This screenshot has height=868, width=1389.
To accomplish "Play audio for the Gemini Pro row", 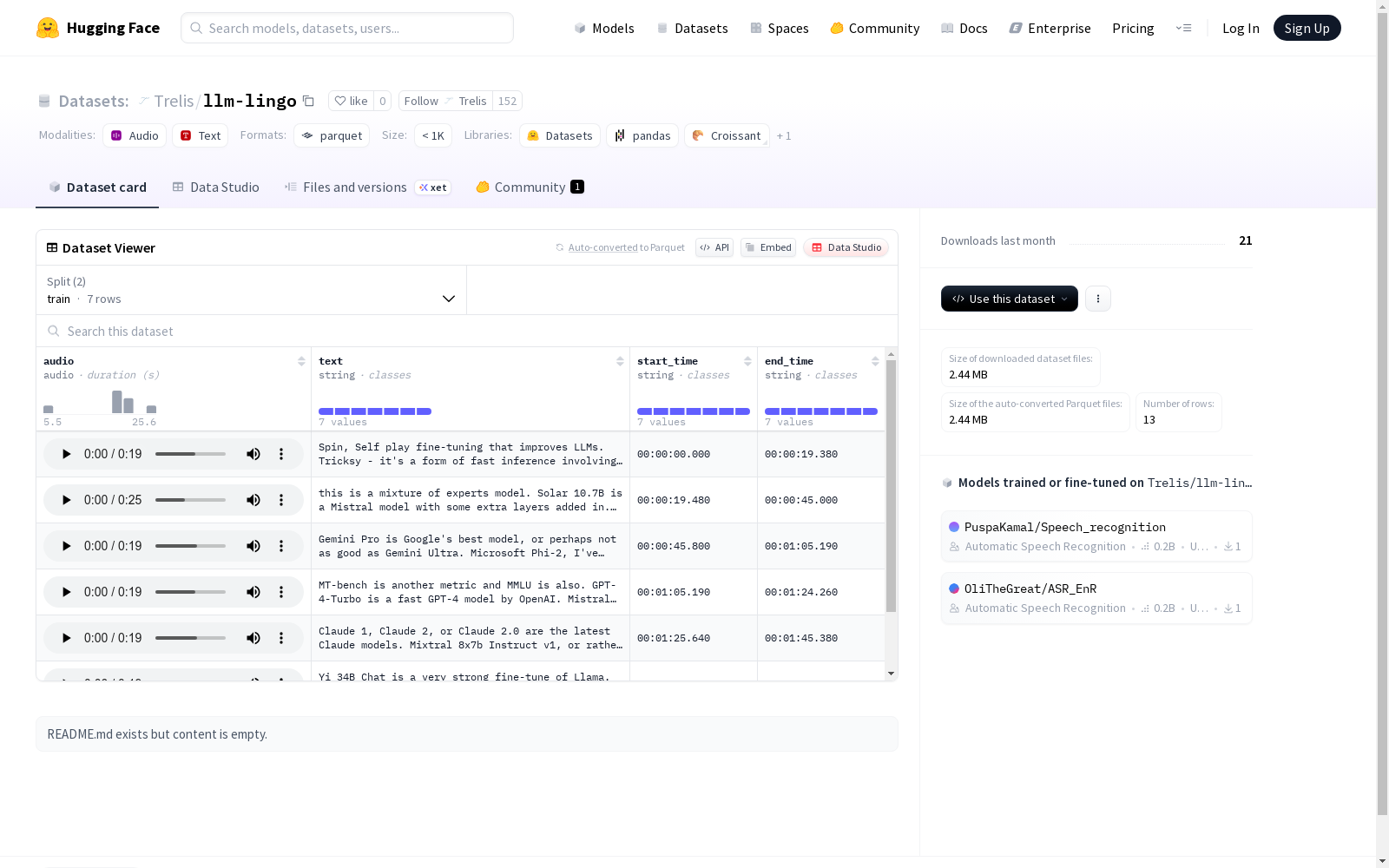I will point(66,546).
